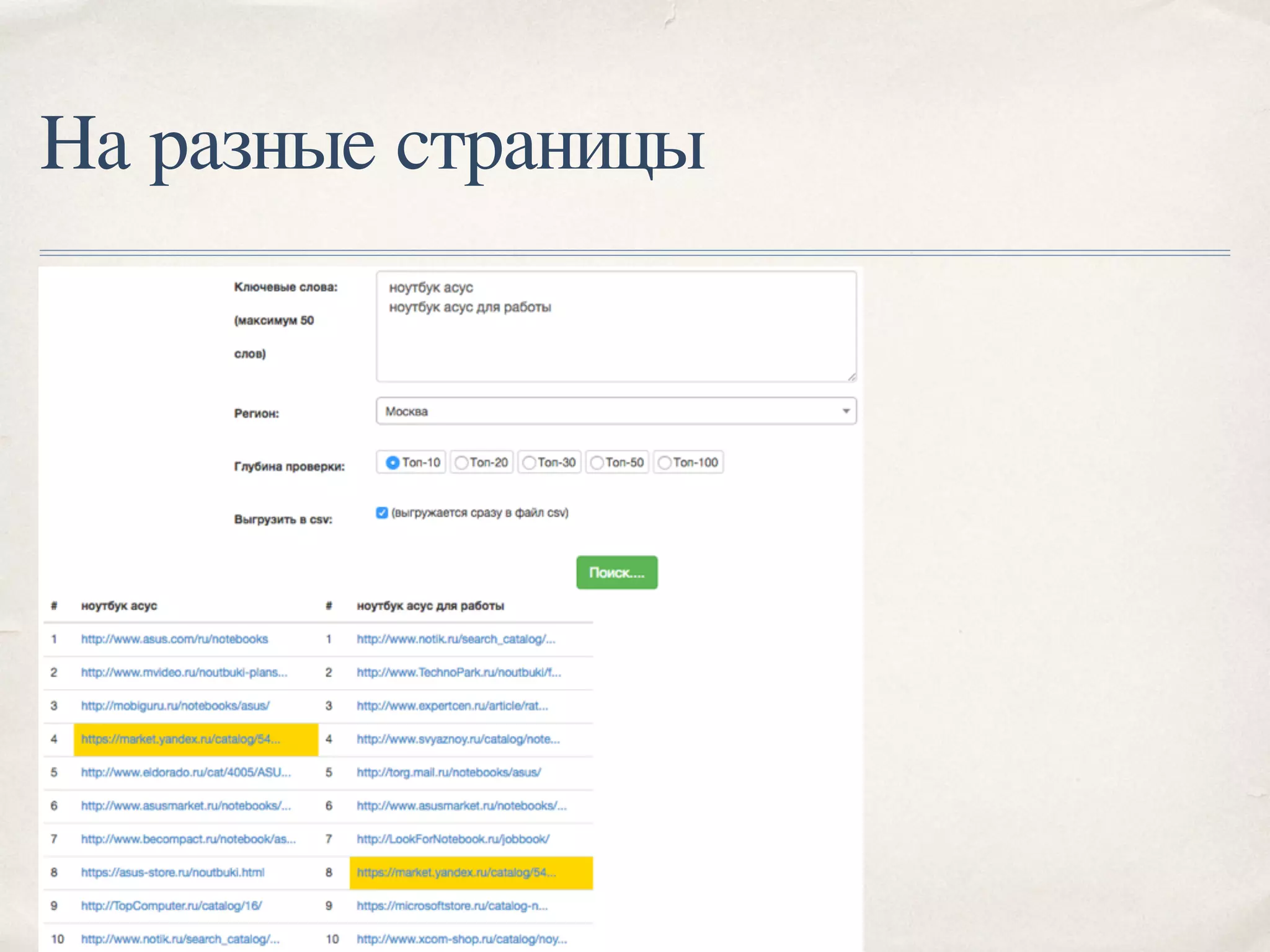Viewport: 1270px width, 952px height.
Task: Uncheck the export to csv checkbox
Action: [x=382, y=513]
